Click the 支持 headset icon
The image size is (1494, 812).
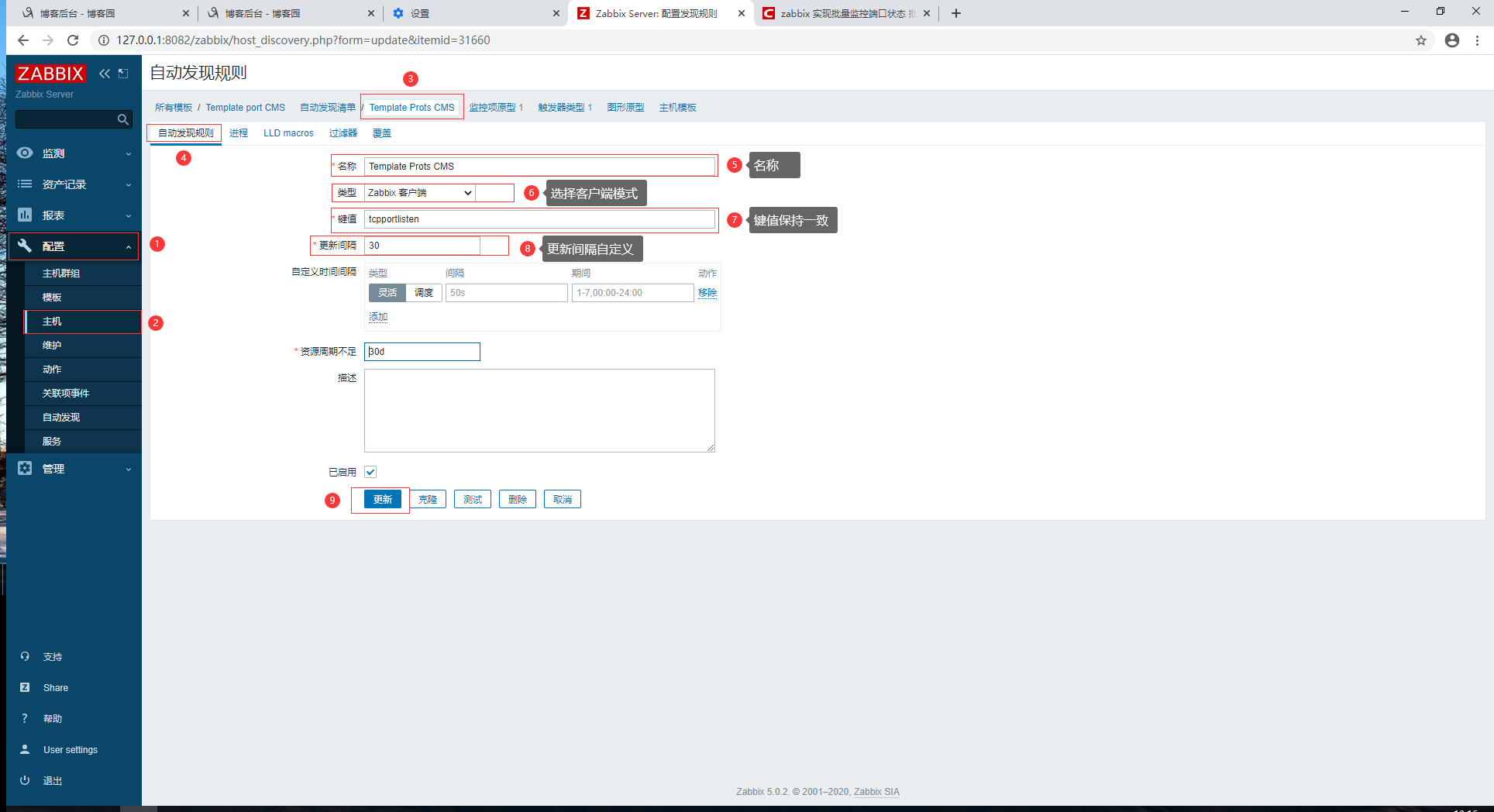tap(25, 656)
